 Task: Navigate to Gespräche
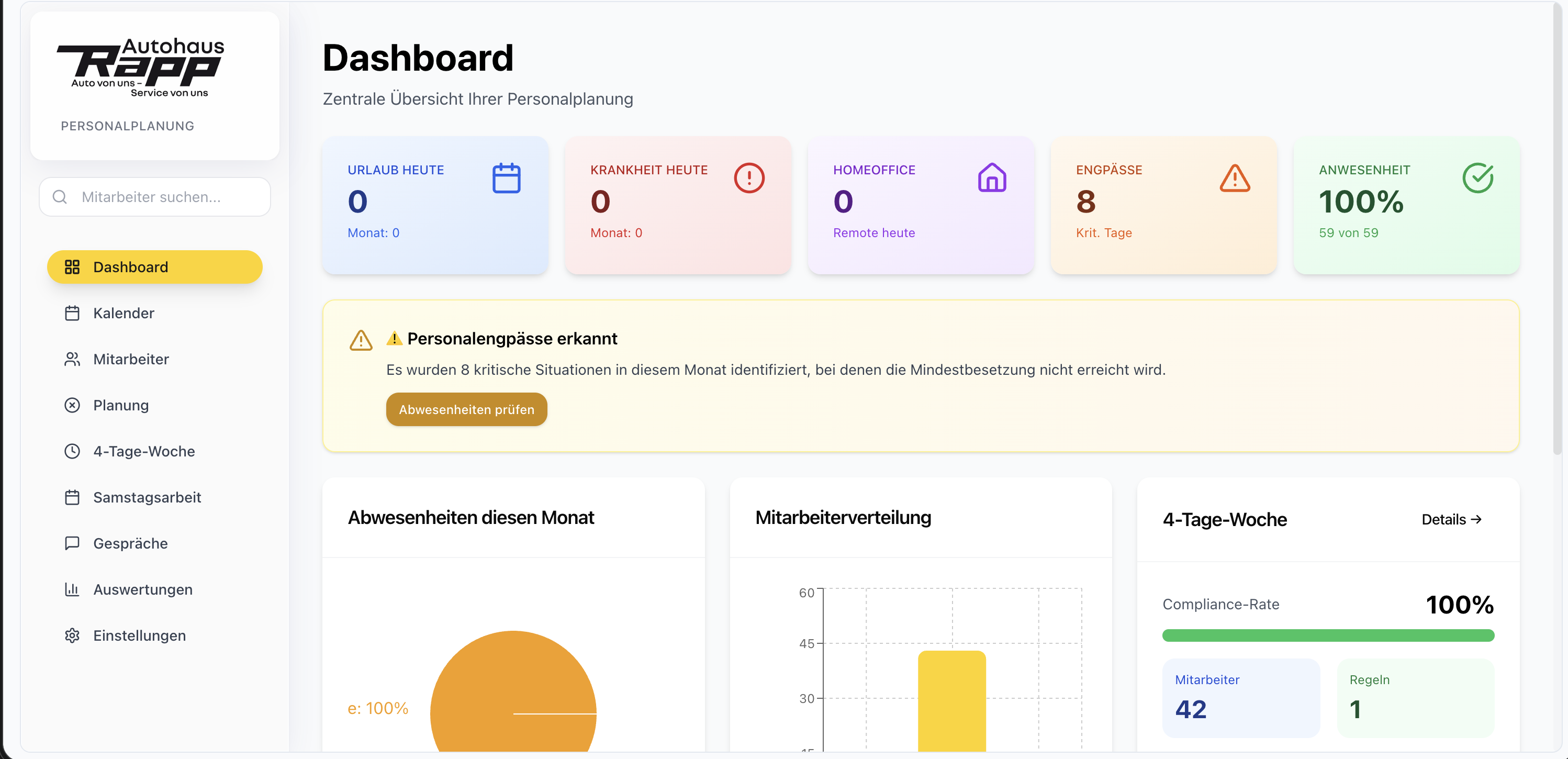tap(130, 543)
